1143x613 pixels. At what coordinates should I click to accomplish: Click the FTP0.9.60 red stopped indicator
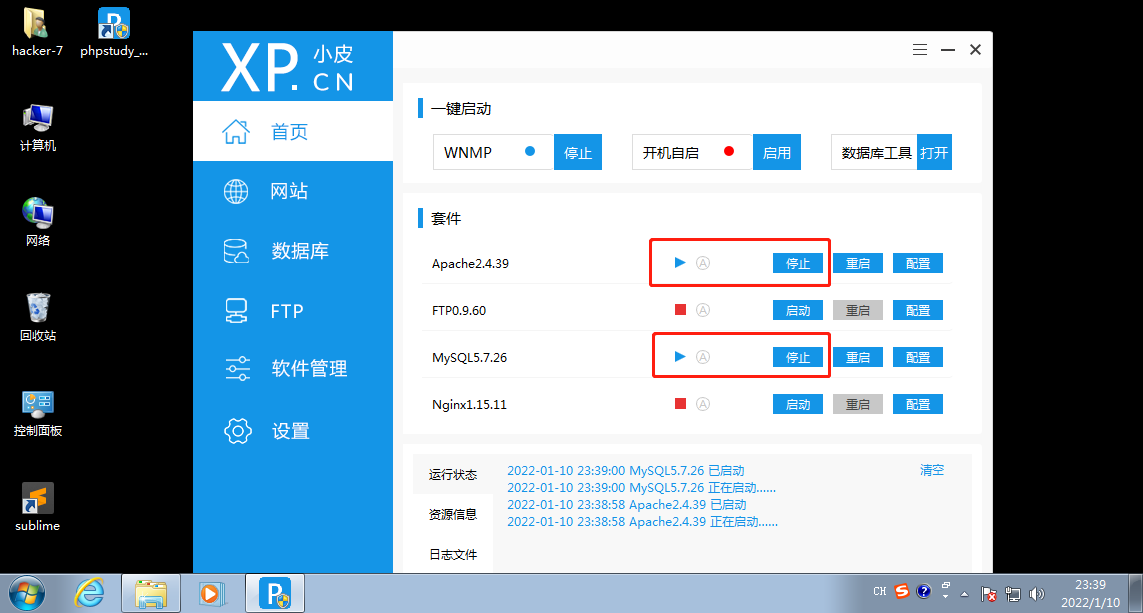point(680,310)
